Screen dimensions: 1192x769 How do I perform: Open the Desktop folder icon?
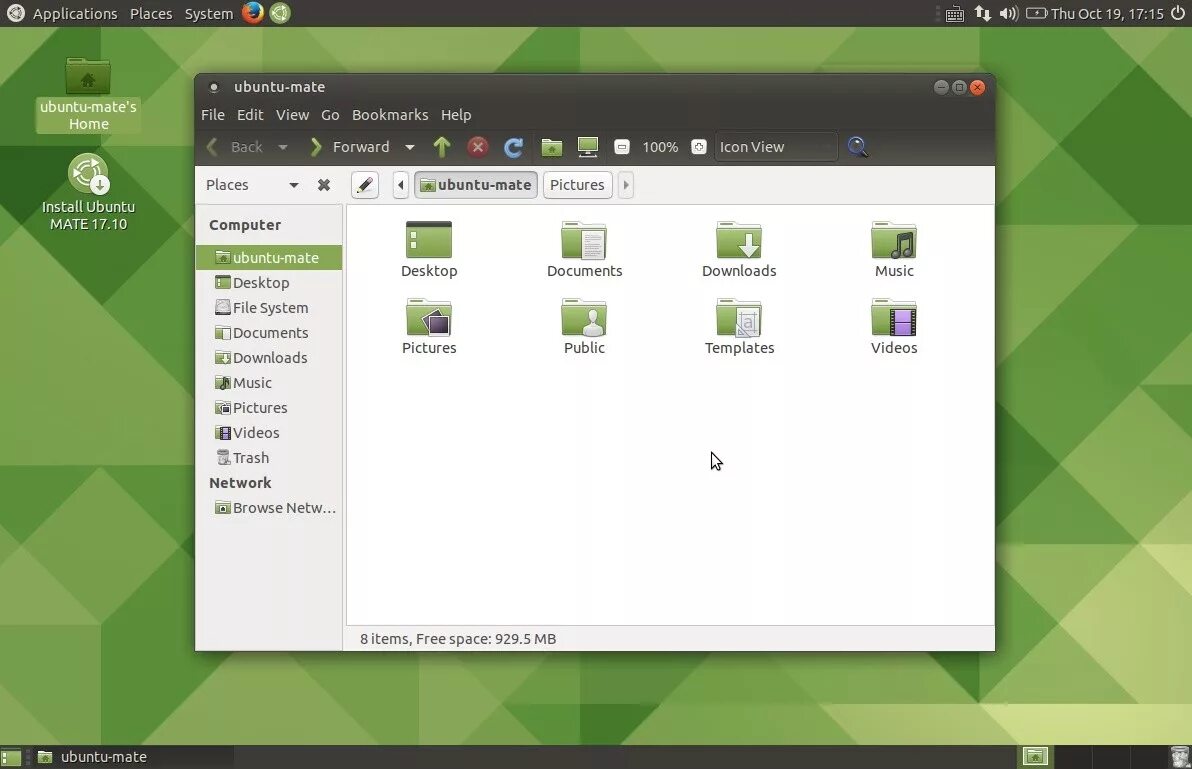tap(429, 250)
